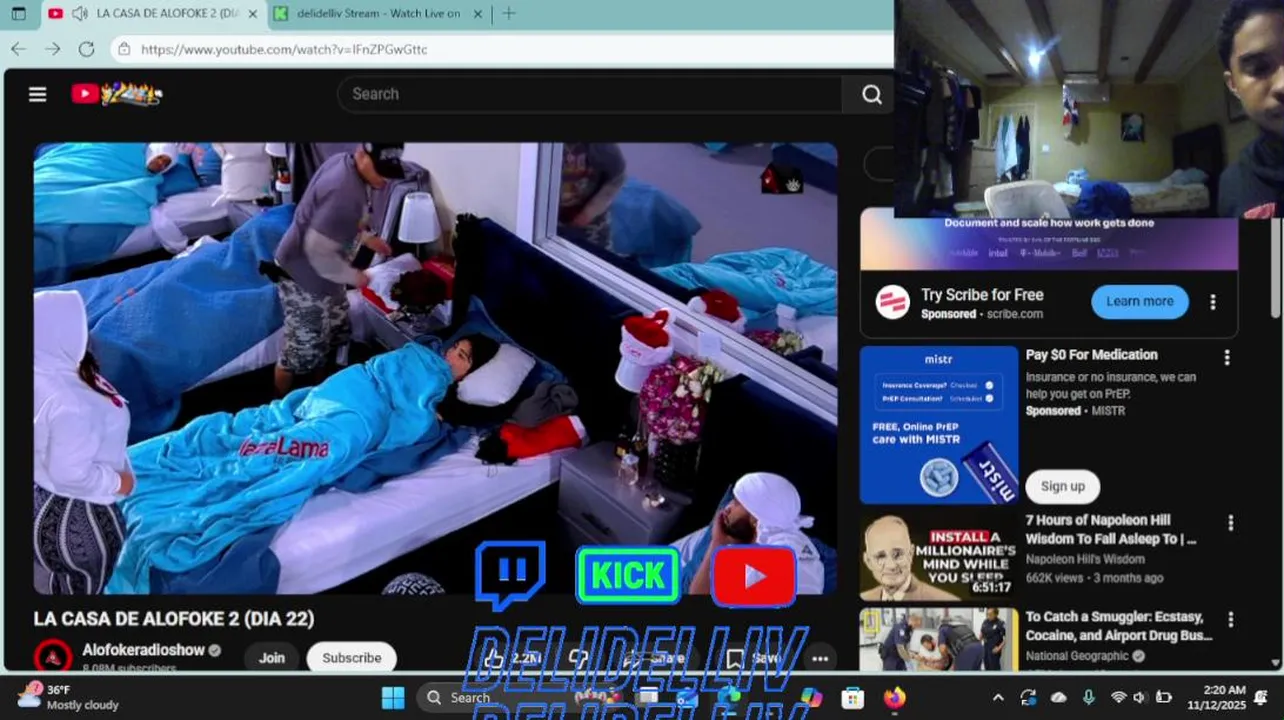Screen dimensions: 1284x720
Task: Open the browser tab actions menu icon
Action: [x=18, y=14]
